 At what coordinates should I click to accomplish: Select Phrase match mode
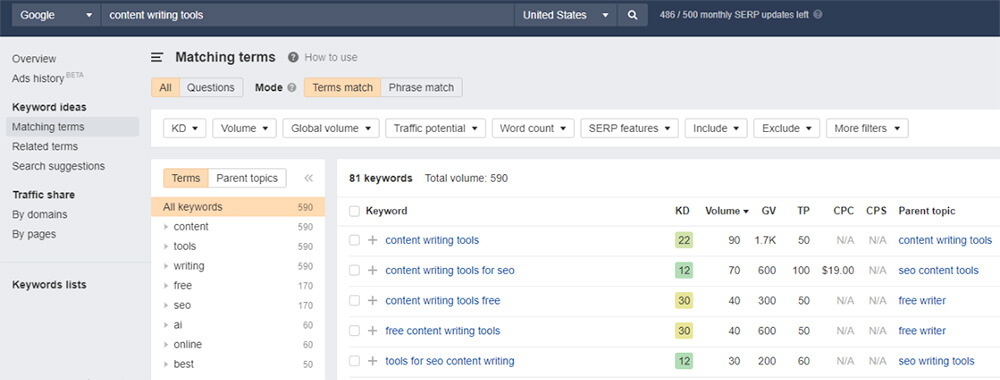tap(422, 88)
